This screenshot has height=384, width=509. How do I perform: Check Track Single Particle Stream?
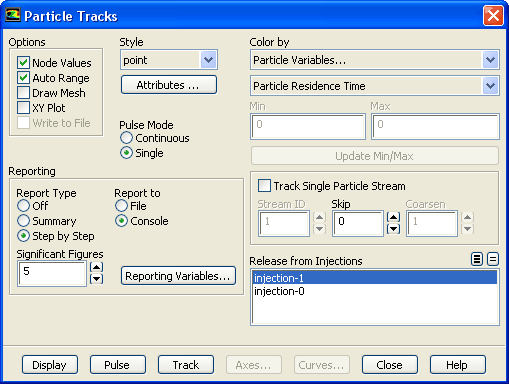point(264,186)
